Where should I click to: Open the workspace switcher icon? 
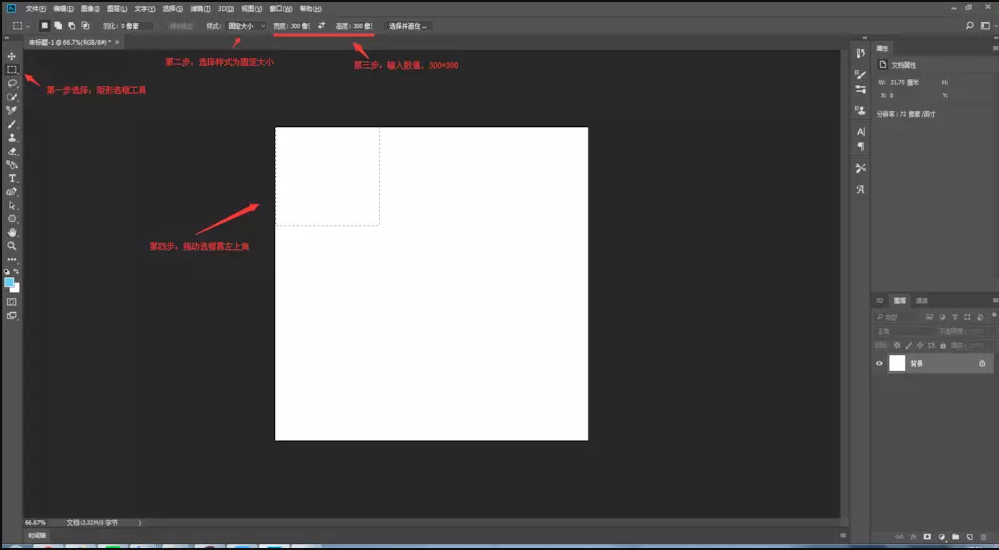(x=986, y=25)
